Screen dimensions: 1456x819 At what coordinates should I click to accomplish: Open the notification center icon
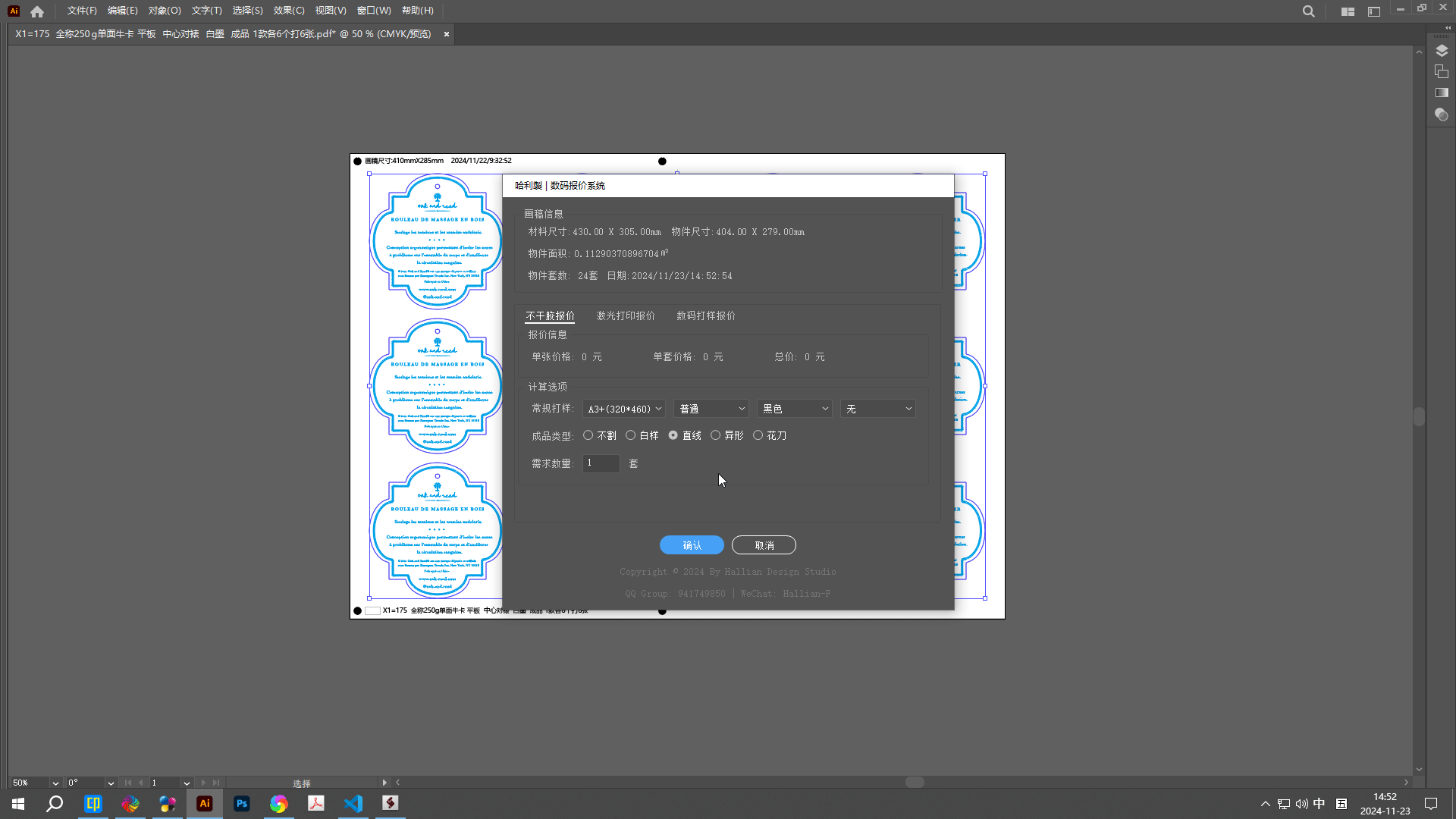click(x=1431, y=804)
